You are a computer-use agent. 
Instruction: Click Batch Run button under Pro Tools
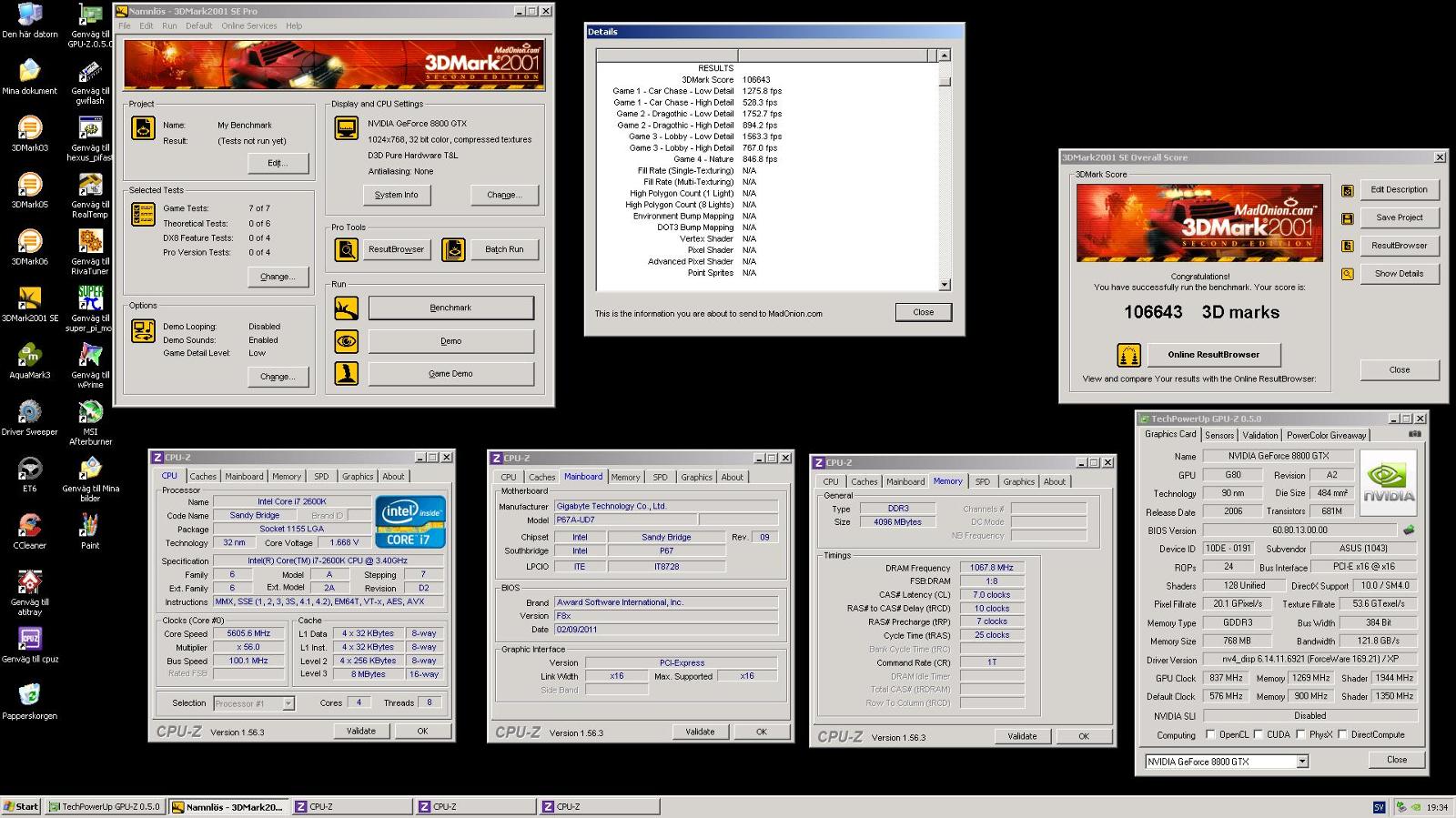(x=504, y=249)
